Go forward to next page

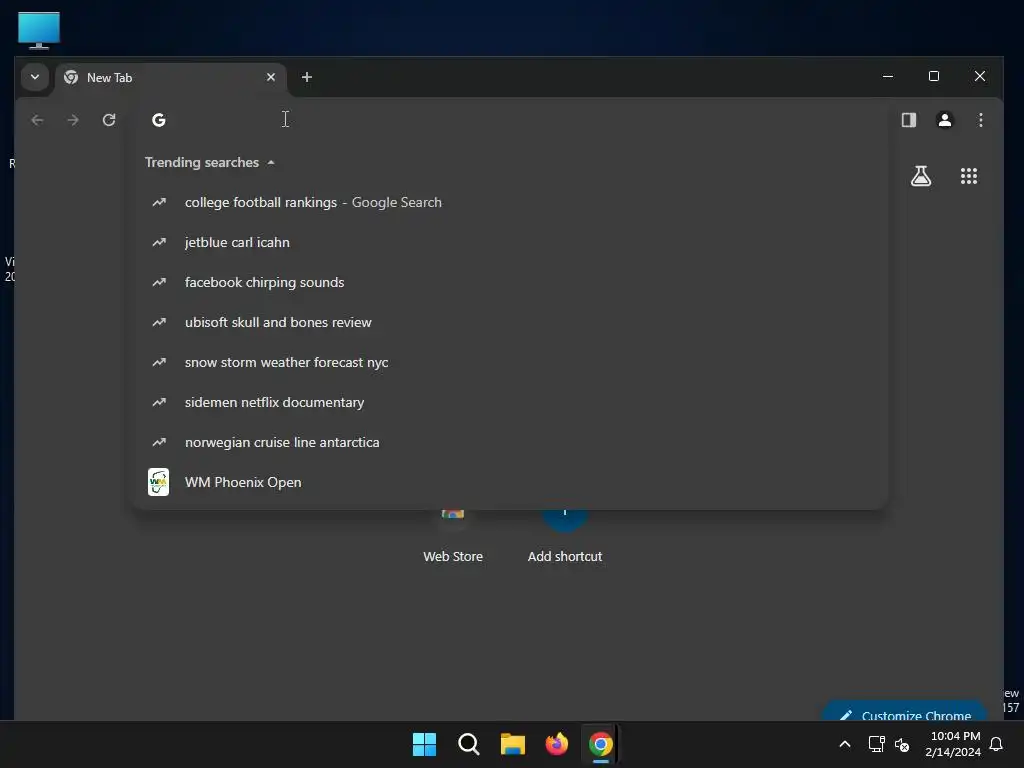tap(73, 120)
